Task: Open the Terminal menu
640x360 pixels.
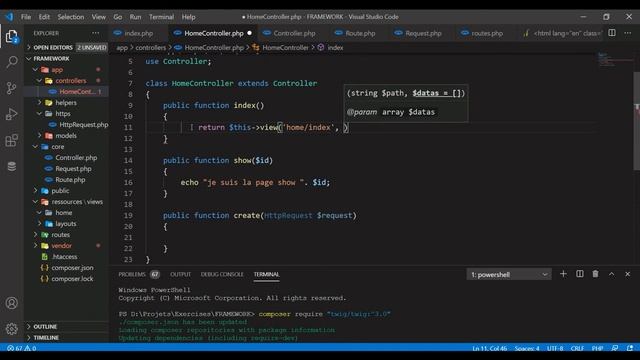Action: tap(161, 17)
